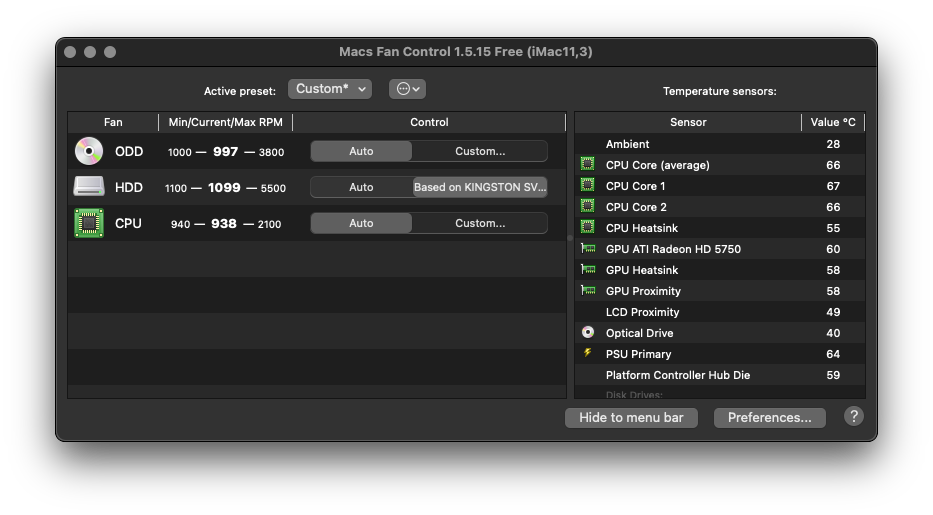Click the CPU Heatsink chip icon
The image size is (933, 515).
(587, 227)
